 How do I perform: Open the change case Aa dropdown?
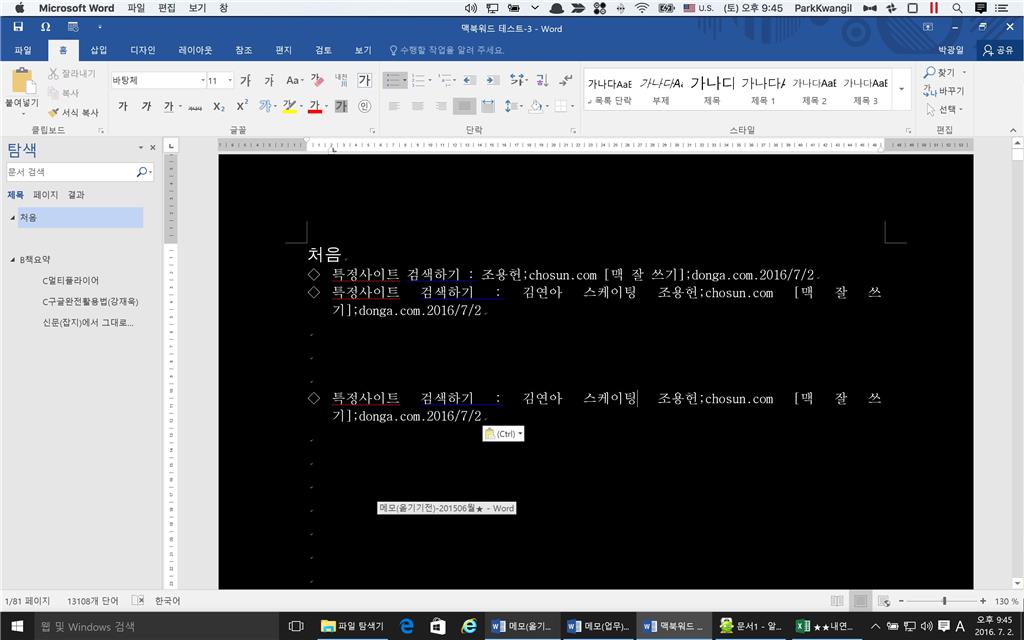coord(295,80)
